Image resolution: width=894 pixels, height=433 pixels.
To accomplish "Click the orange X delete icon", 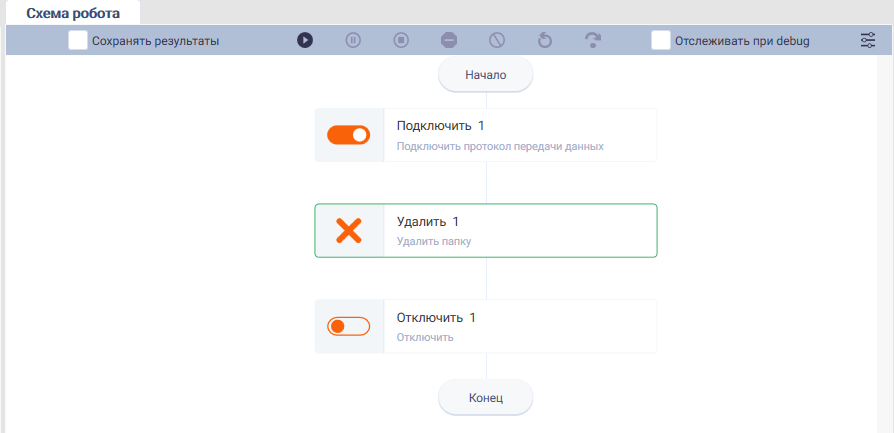I will point(349,231).
